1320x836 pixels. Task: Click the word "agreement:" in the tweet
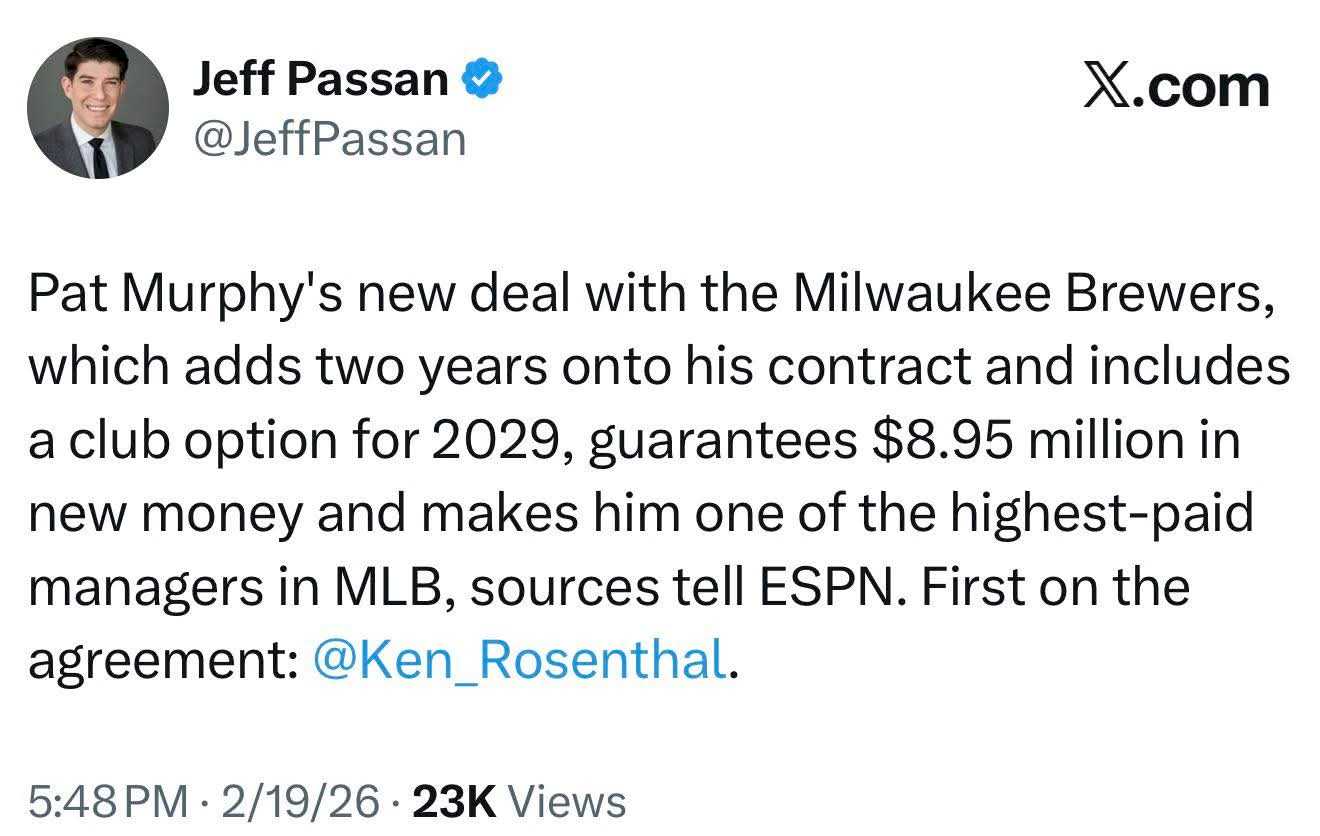click(162, 660)
